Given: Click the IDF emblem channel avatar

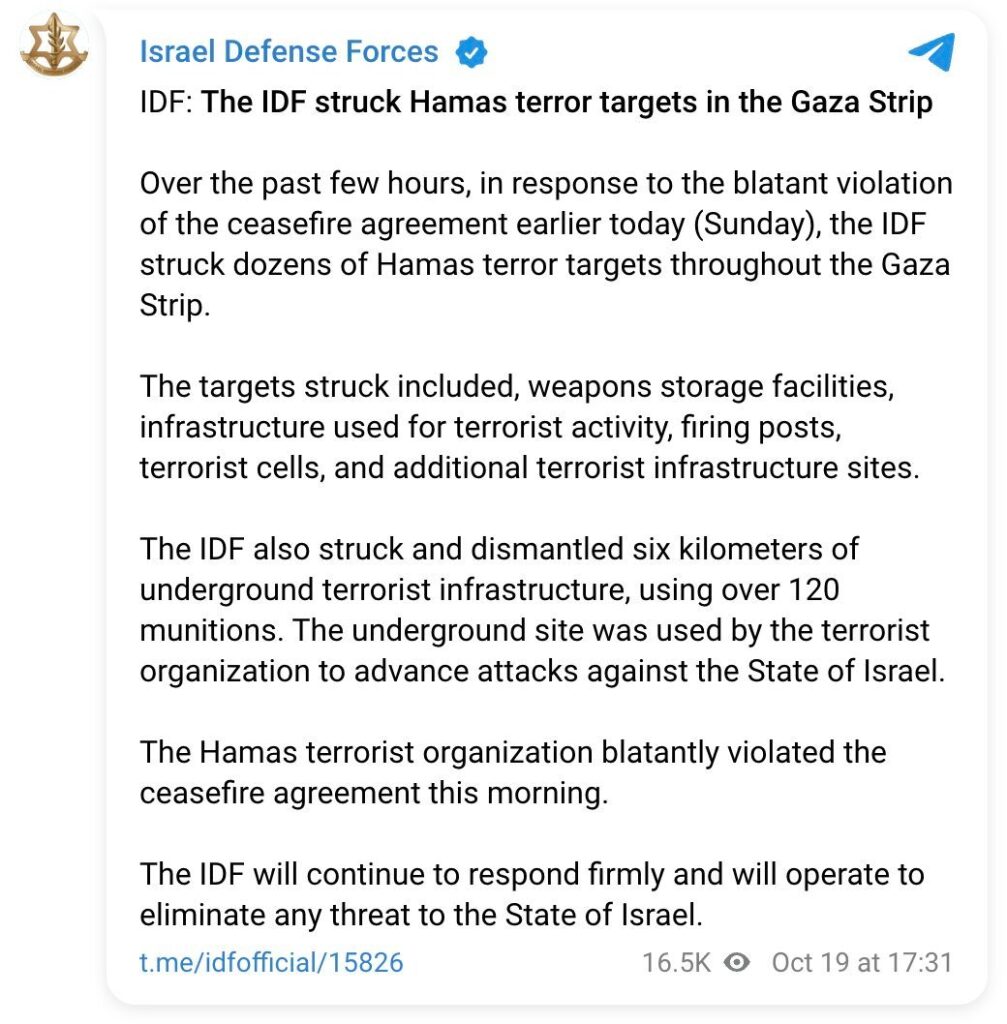Looking at the screenshot, I should [54, 48].
